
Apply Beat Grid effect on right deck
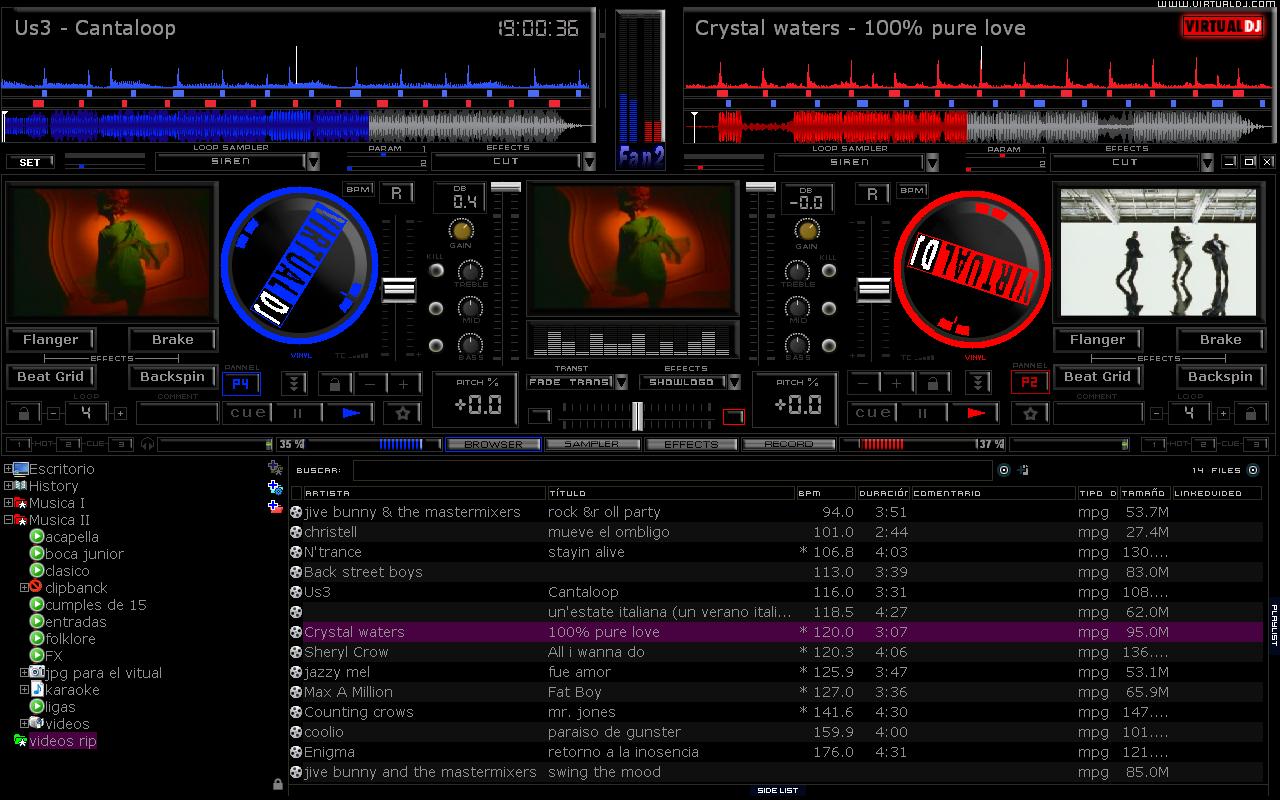click(1097, 377)
